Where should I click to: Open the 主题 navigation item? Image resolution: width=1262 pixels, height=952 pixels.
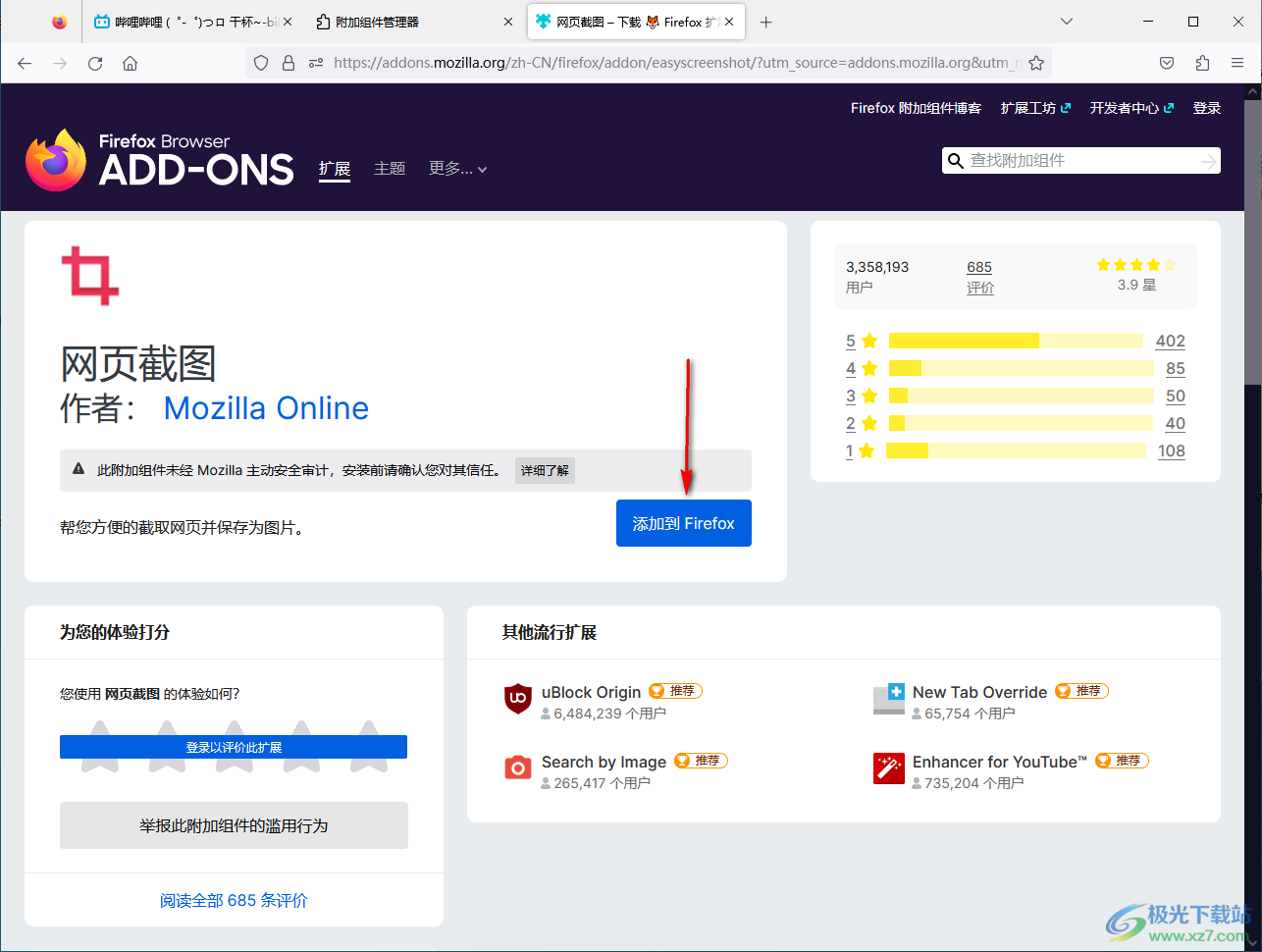tap(390, 169)
